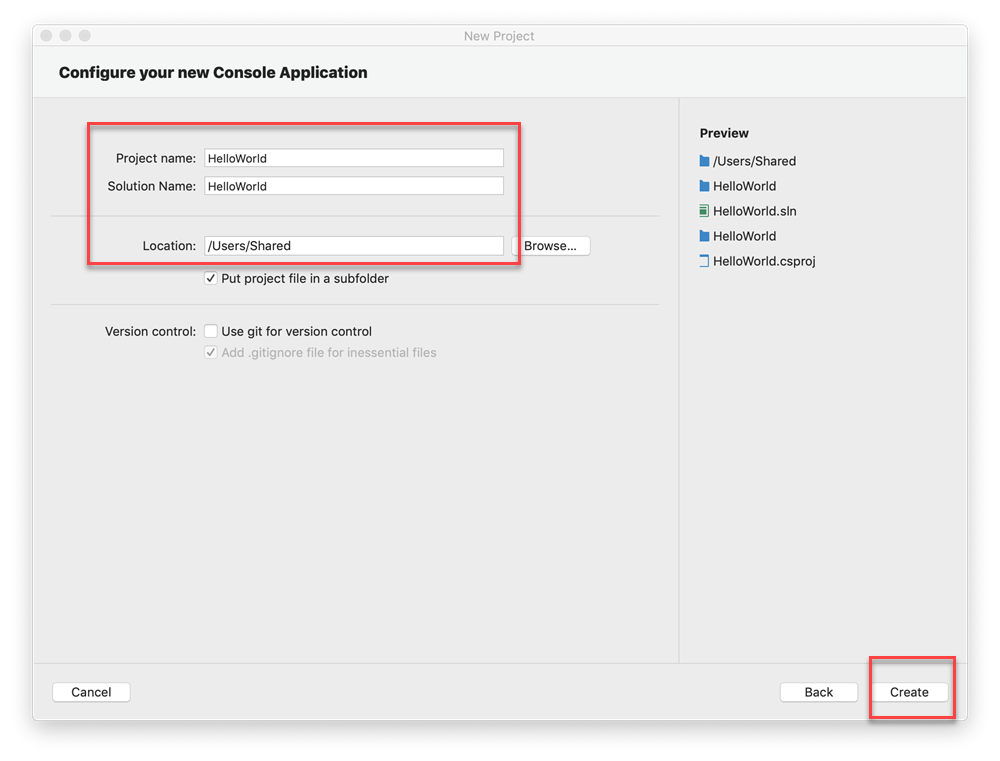Viewport: 1000px width, 761px height.
Task: Click the Preview heading
Action: tap(724, 133)
